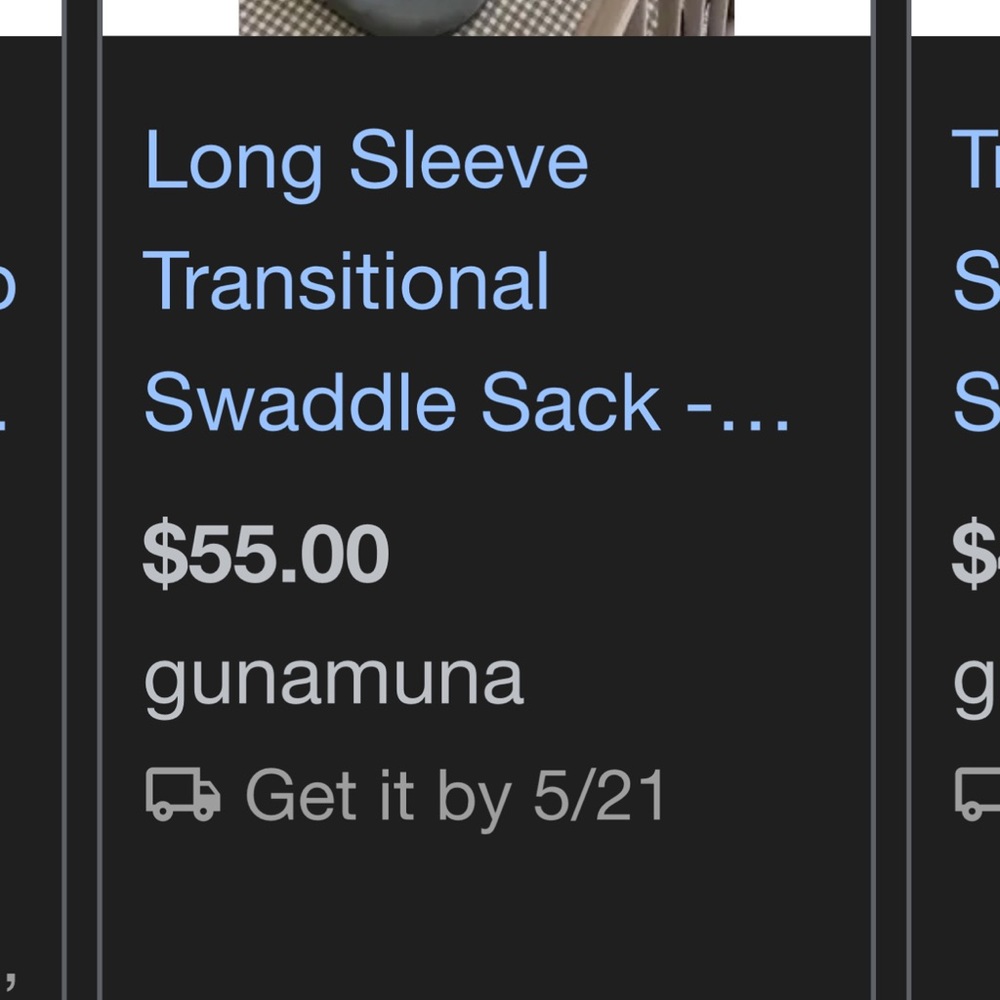
Task: Click the gunamuna merchant name
Action: (x=333, y=677)
